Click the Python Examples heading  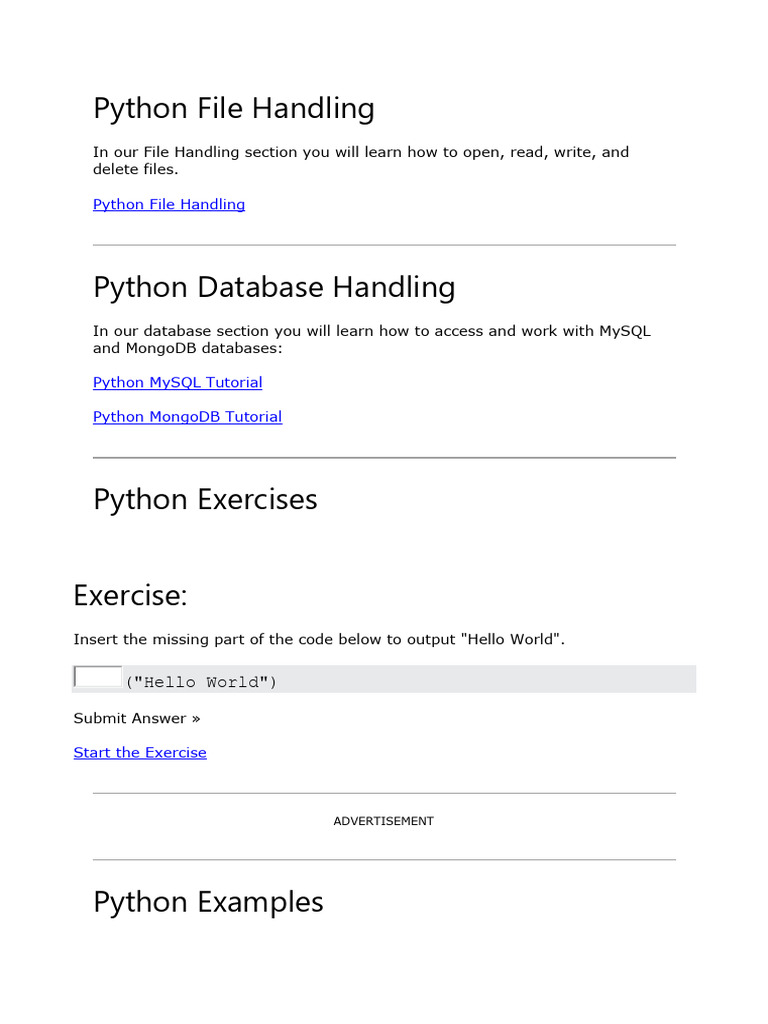pos(208,901)
